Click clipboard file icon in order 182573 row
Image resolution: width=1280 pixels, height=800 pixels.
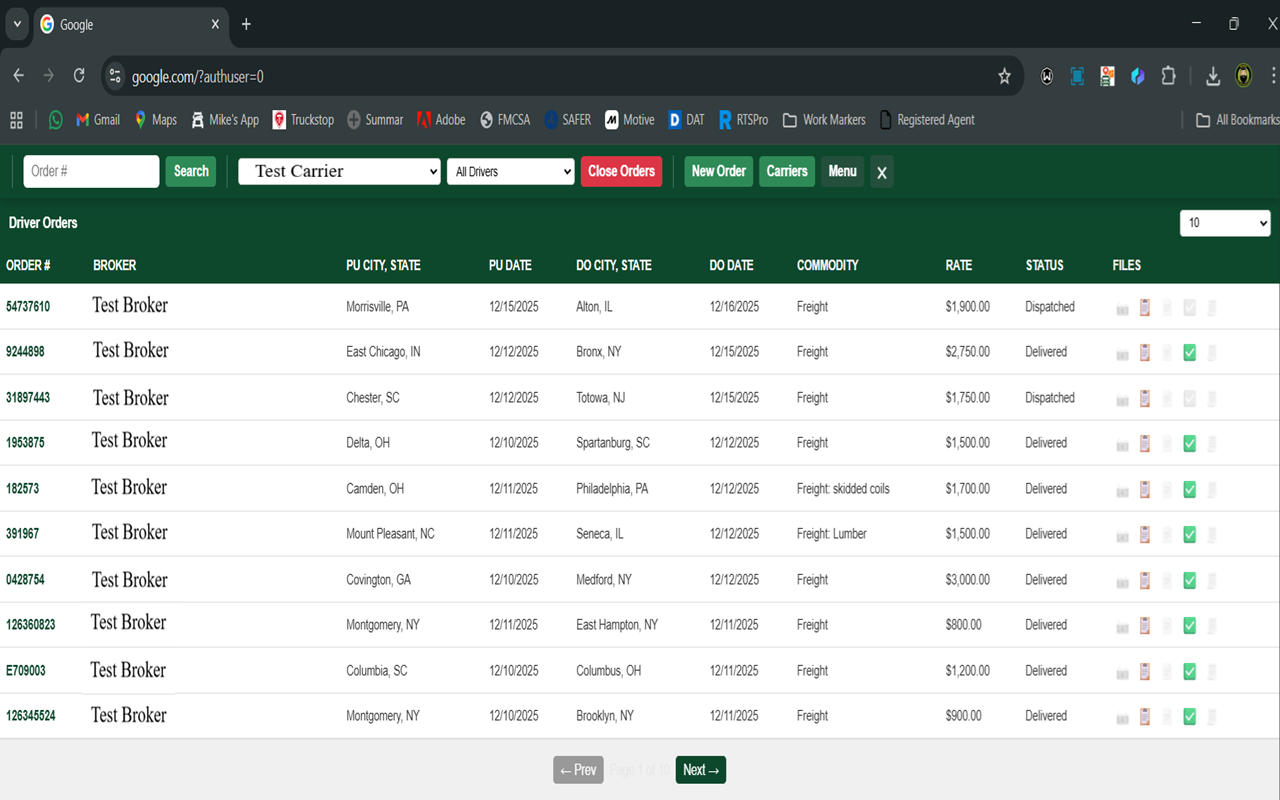(x=1145, y=489)
